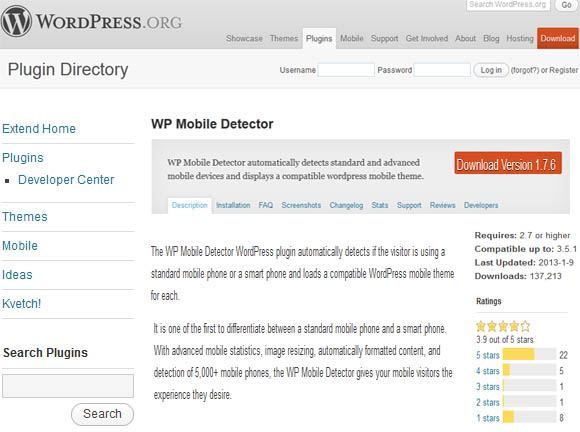
Task: Focus the Password input field
Action: click(442, 70)
